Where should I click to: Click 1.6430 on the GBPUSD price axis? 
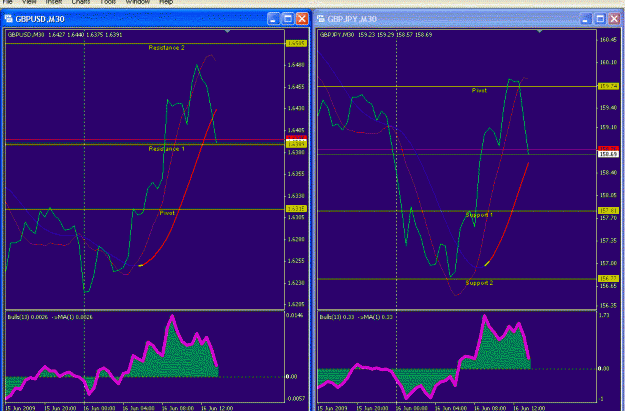[x=296, y=108]
